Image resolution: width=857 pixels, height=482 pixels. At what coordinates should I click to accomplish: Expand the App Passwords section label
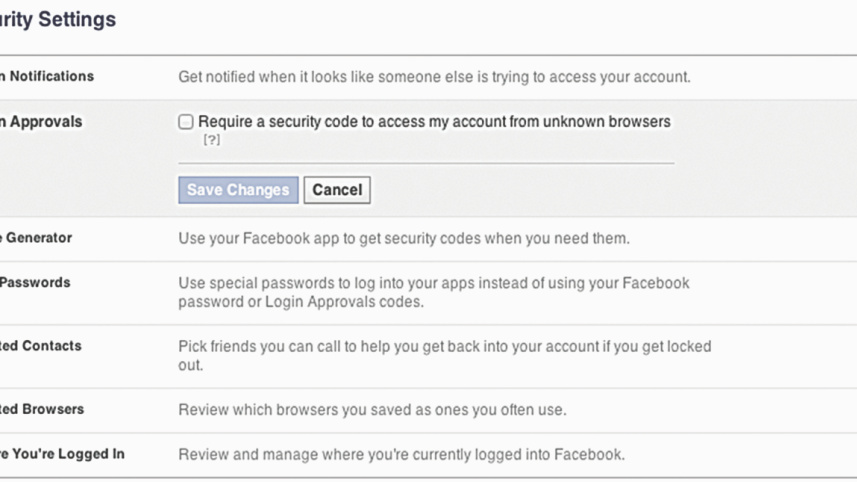click(x=35, y=283)
